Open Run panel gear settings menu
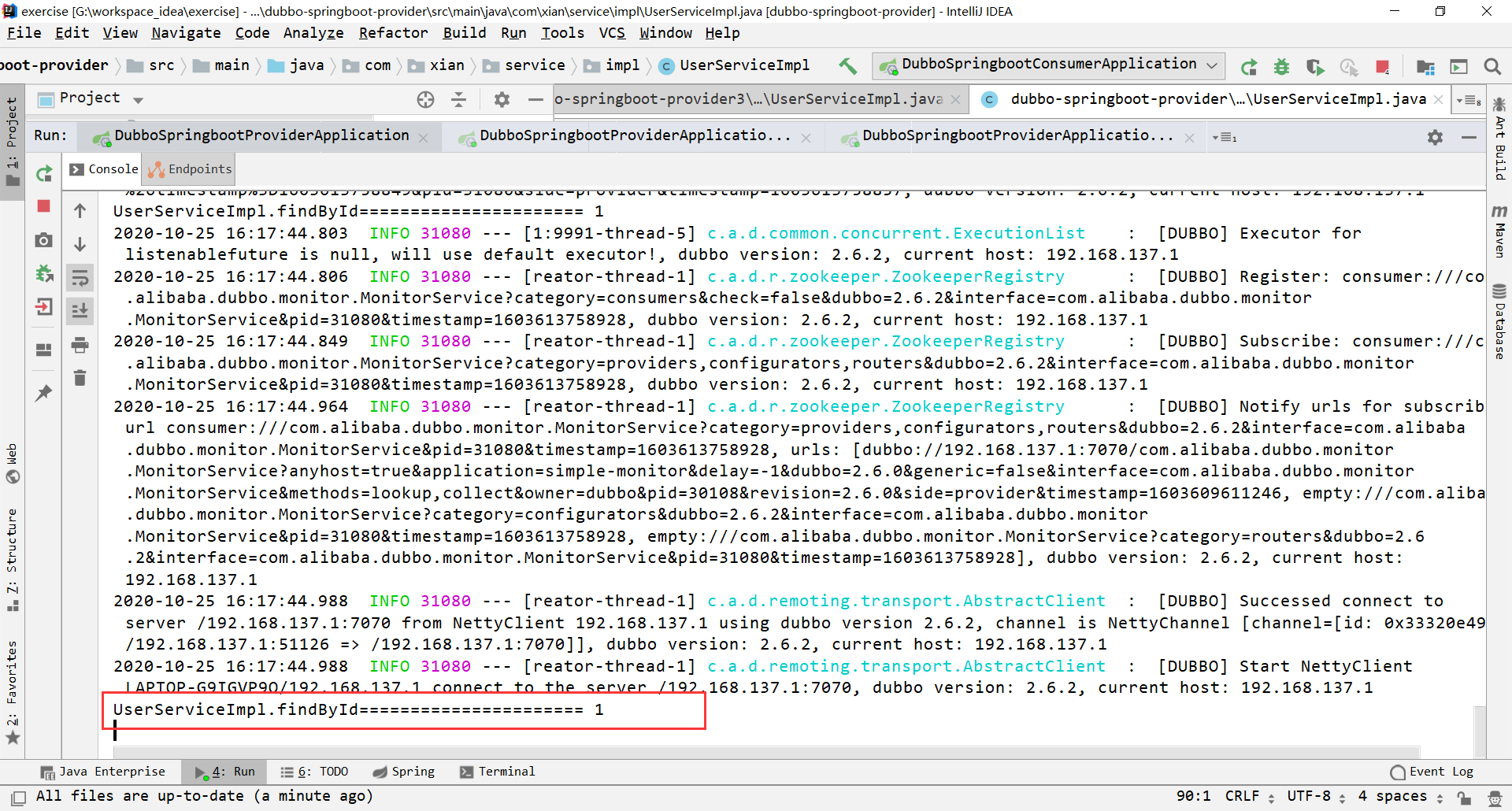This screenshot has height=811, width=1512. 1436,137
